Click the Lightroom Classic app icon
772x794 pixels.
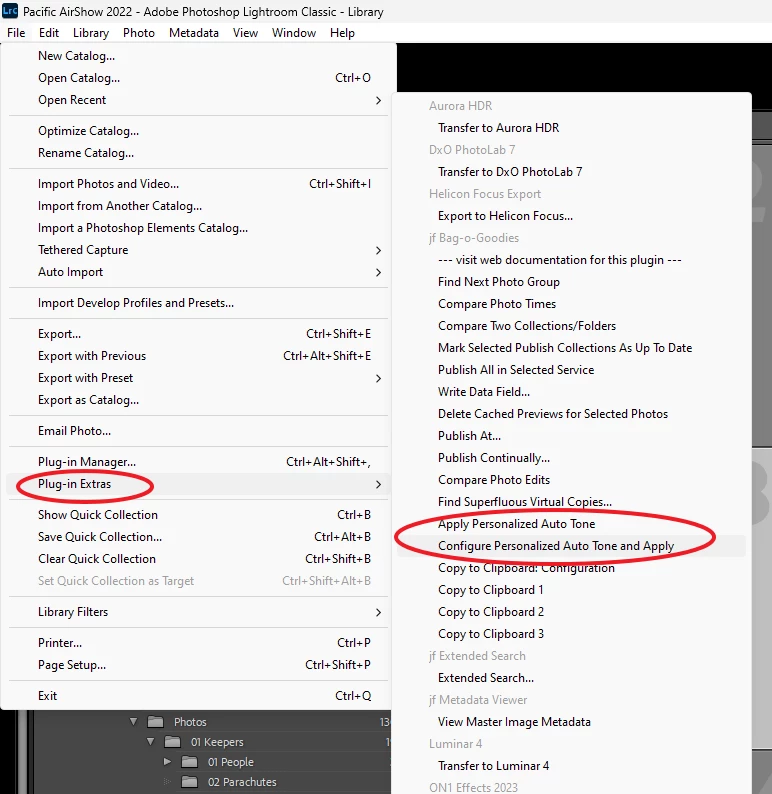10,11
